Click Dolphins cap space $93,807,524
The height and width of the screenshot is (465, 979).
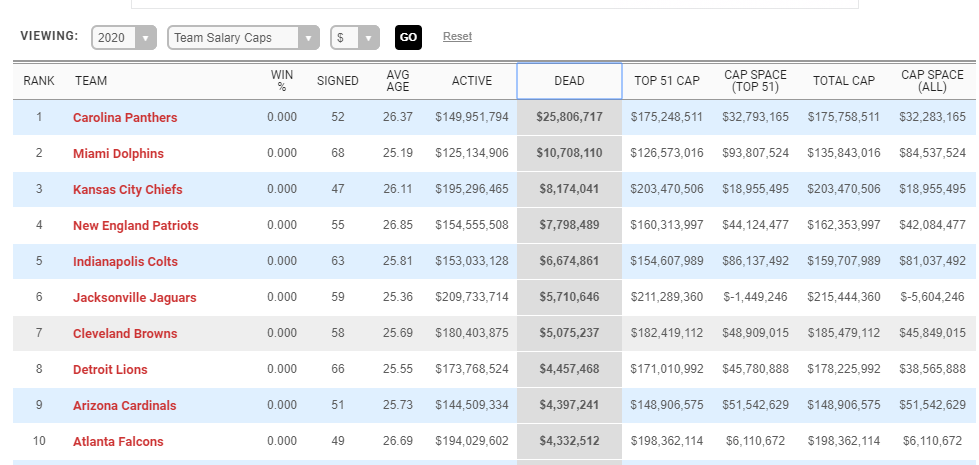point(755,153)
